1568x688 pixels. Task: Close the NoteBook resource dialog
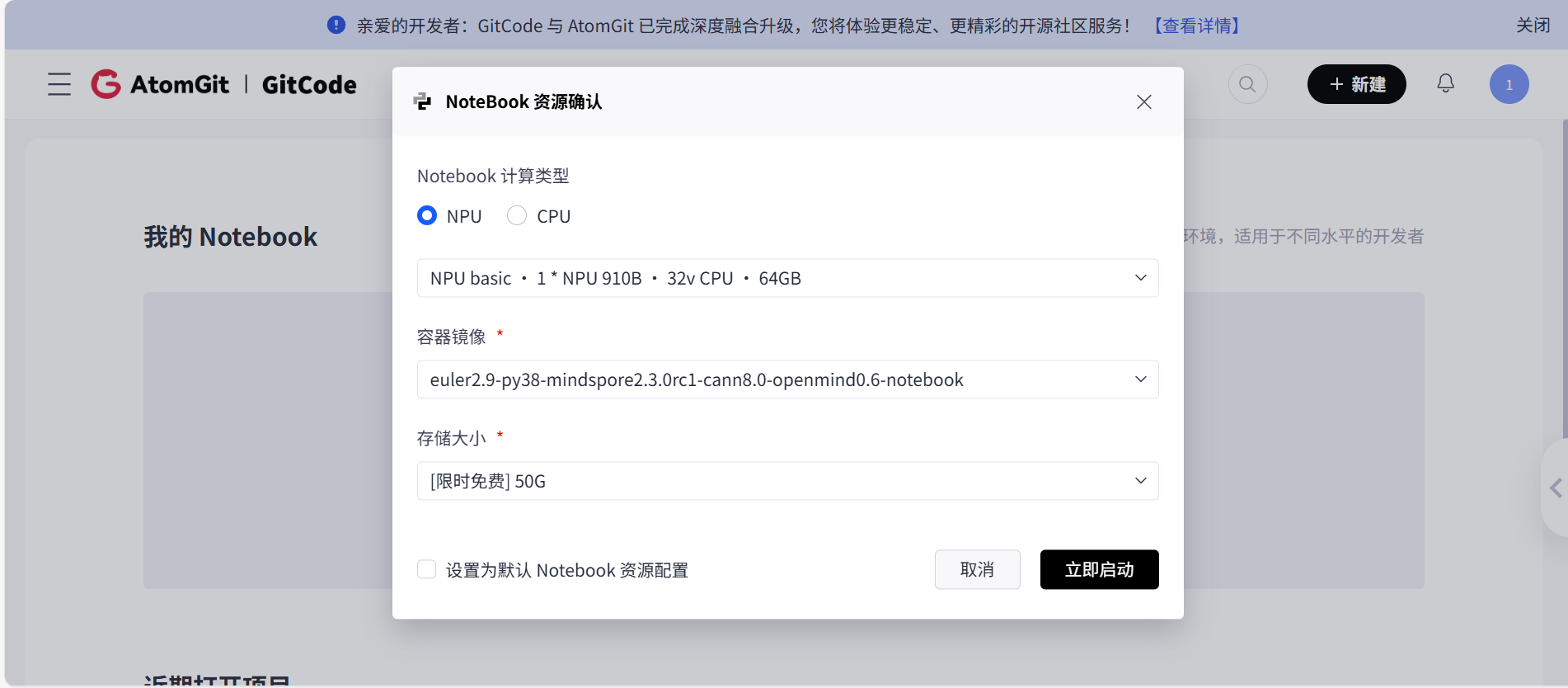(1143, 101)
